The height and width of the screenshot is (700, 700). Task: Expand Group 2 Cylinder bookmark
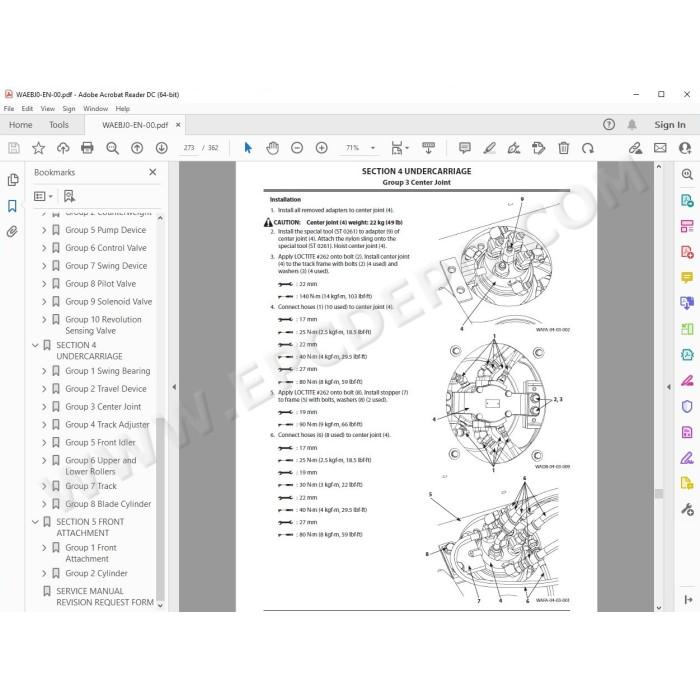44,573
